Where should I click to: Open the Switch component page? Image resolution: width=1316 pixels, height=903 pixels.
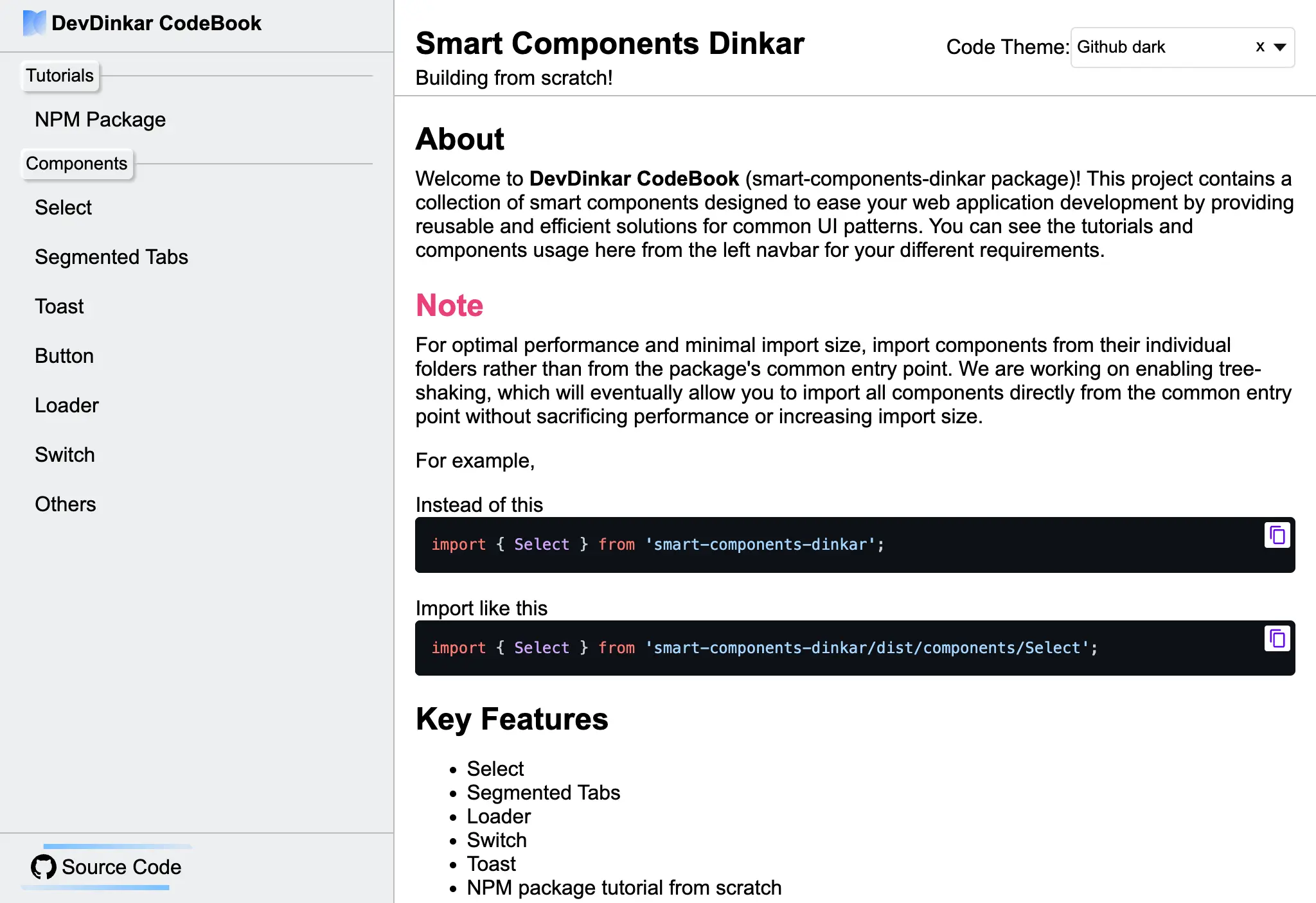64,454
